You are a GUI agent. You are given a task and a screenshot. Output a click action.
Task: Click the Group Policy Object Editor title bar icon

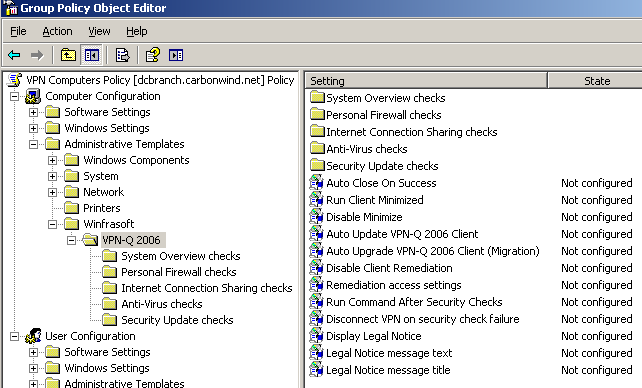pos(11,8)
